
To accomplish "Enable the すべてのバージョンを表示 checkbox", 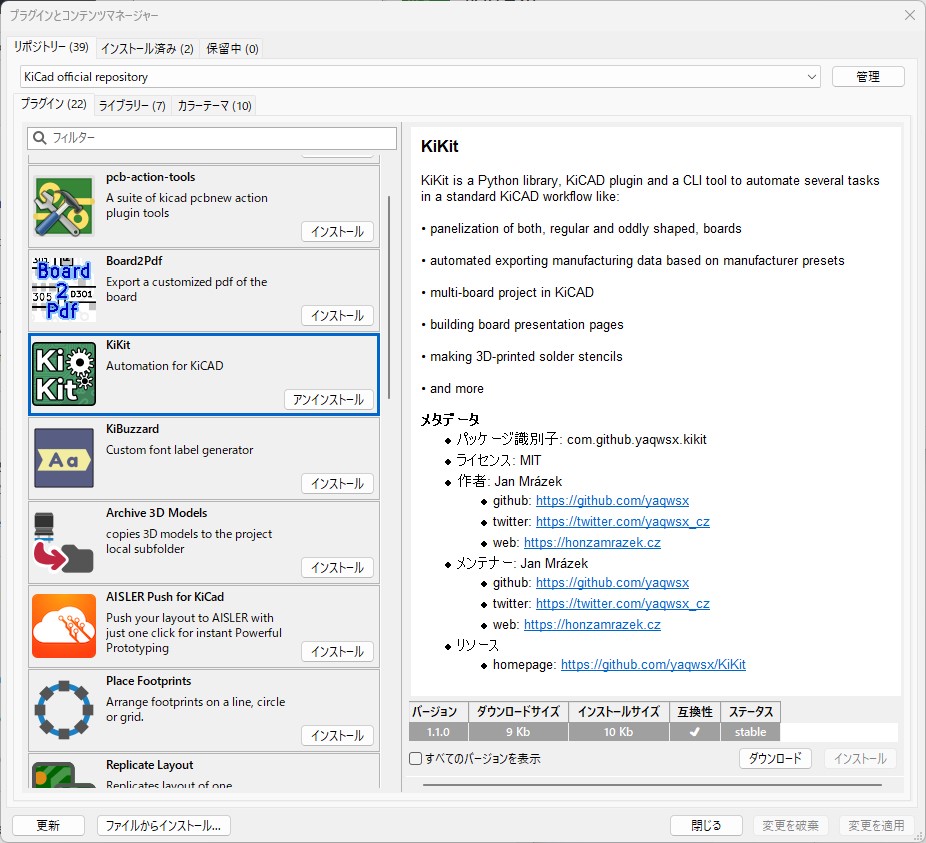I will pos(415,758).
